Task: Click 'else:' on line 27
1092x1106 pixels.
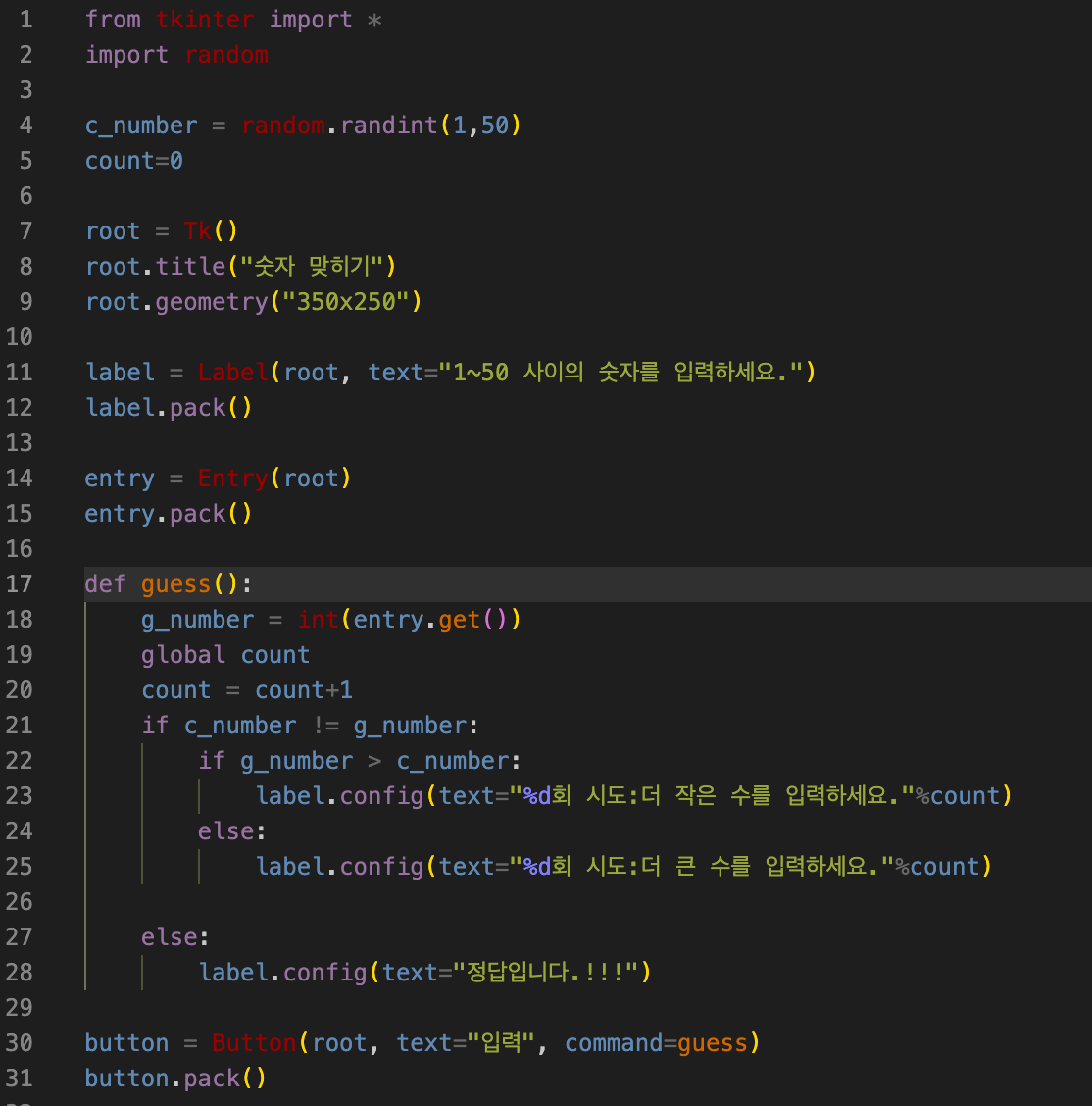Action: 174,936
